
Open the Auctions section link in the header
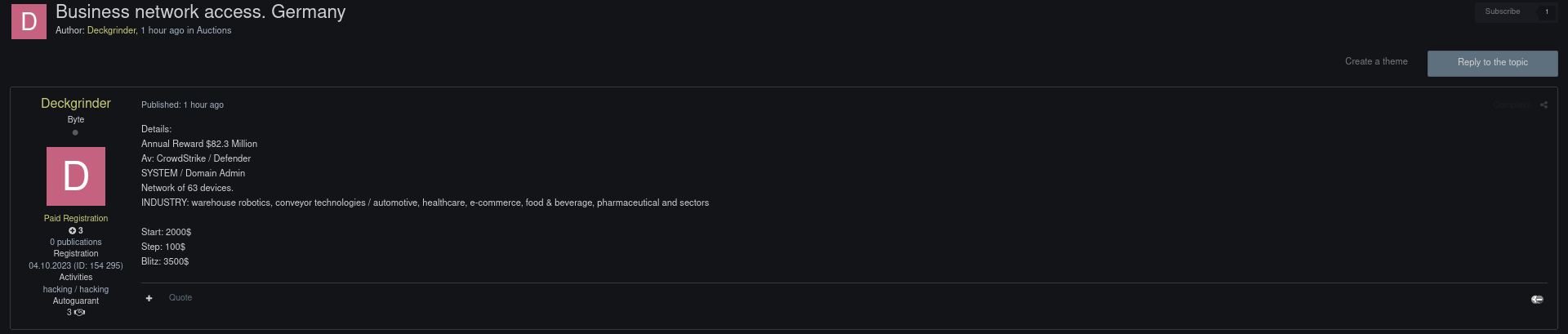(x=214, y=30)
